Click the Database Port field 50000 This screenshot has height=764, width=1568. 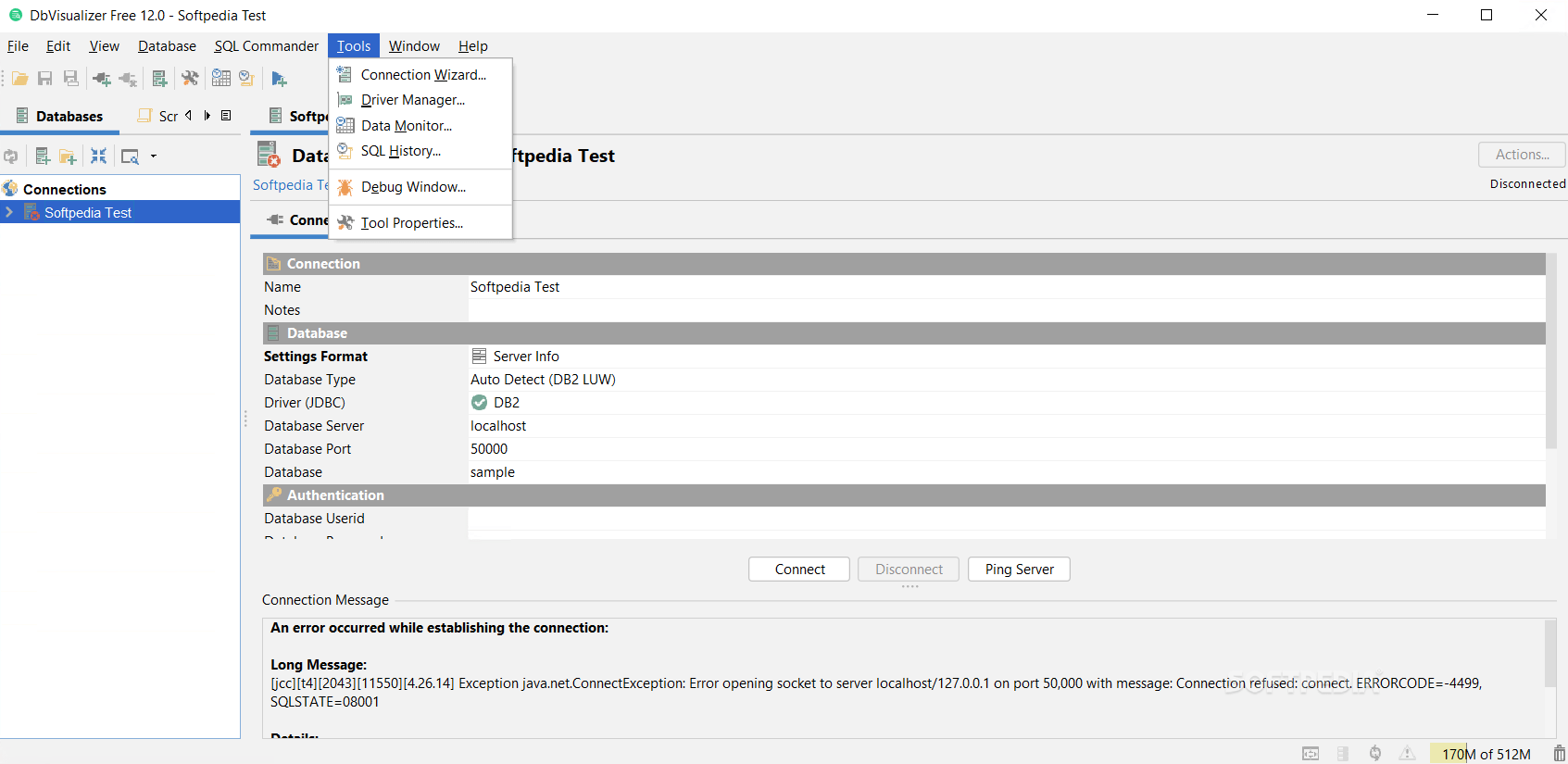click(x=1007, y=449)
